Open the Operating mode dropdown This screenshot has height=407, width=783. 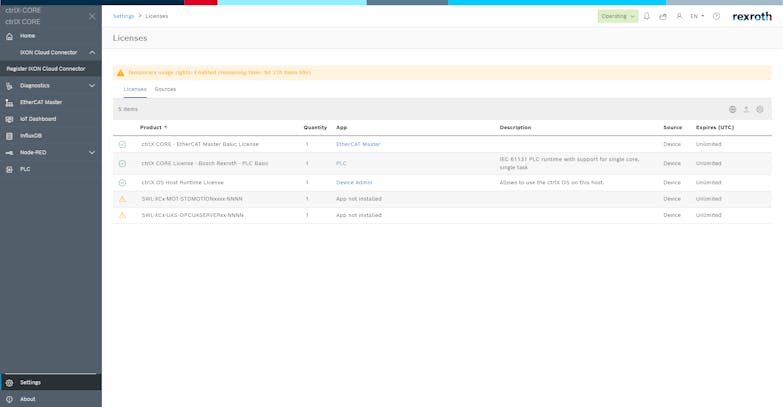tap(618, 16)
